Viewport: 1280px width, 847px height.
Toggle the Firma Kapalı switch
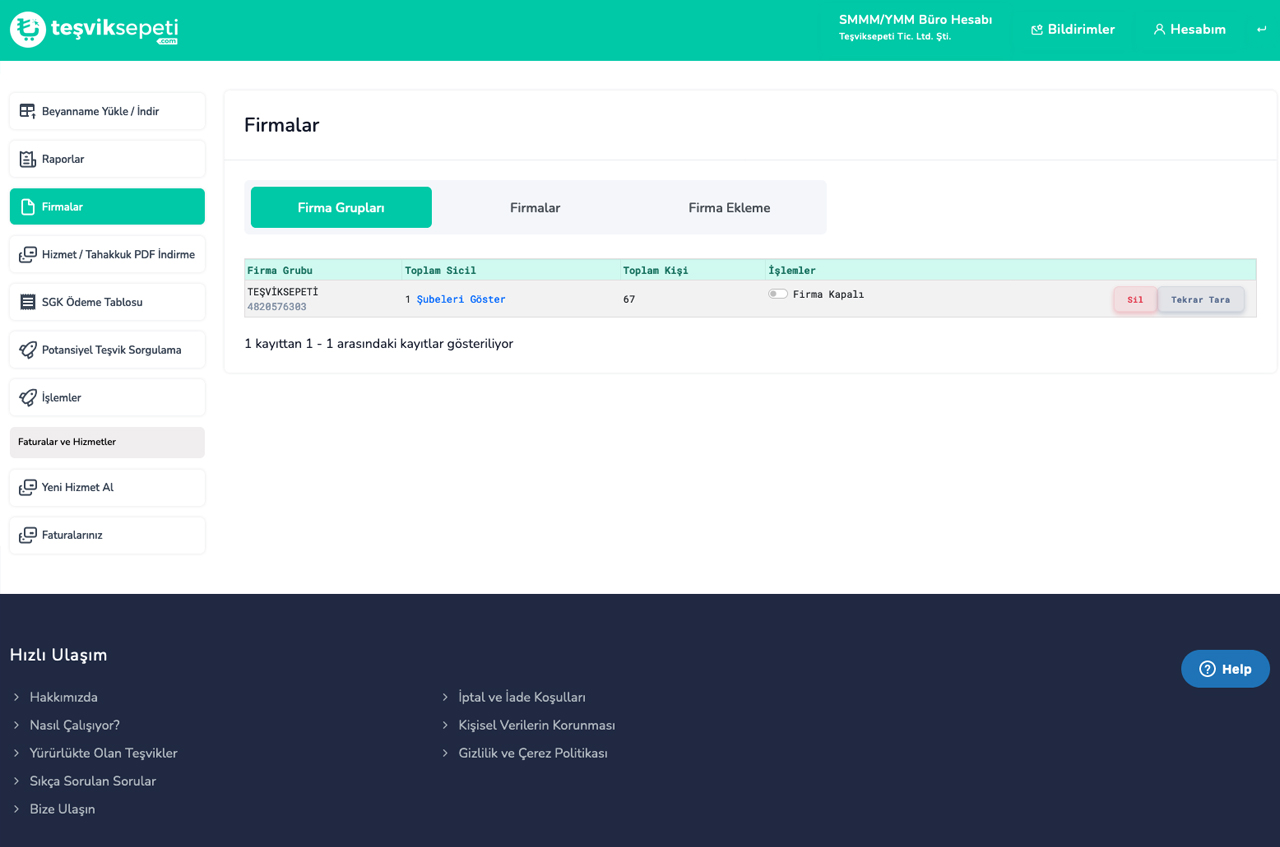[777, 294]
